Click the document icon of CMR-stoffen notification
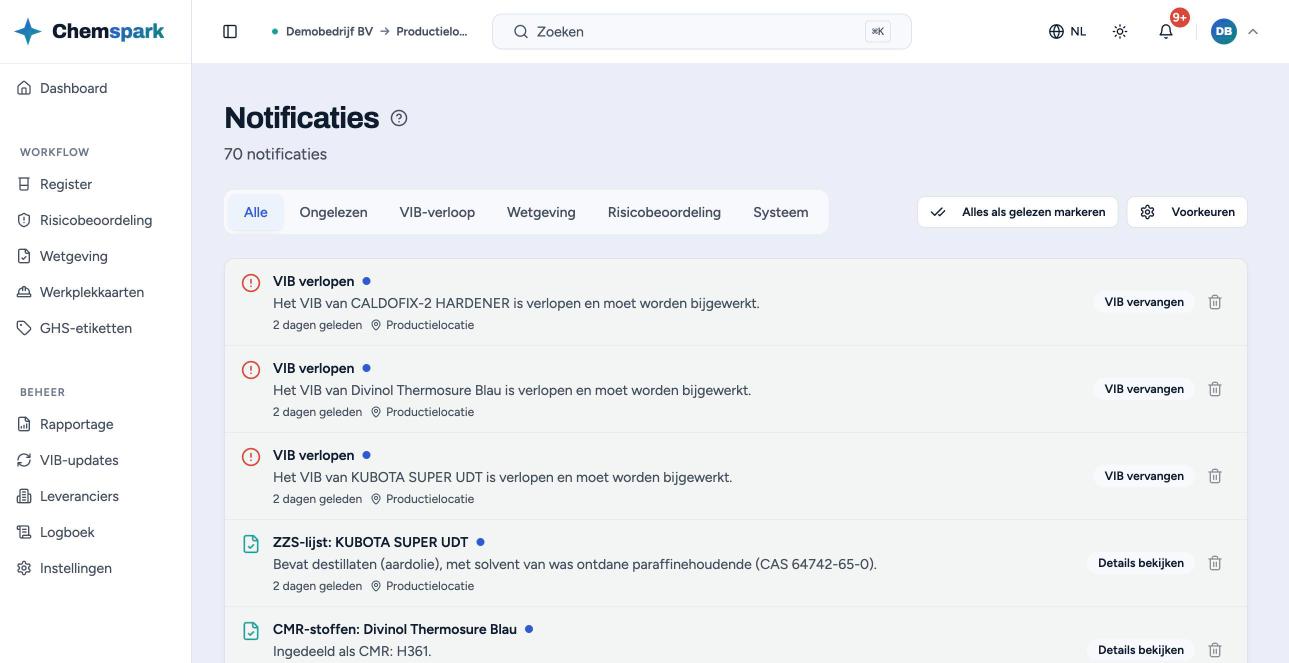The height and width of the screenshot is (663, 1289). (252, 631)
